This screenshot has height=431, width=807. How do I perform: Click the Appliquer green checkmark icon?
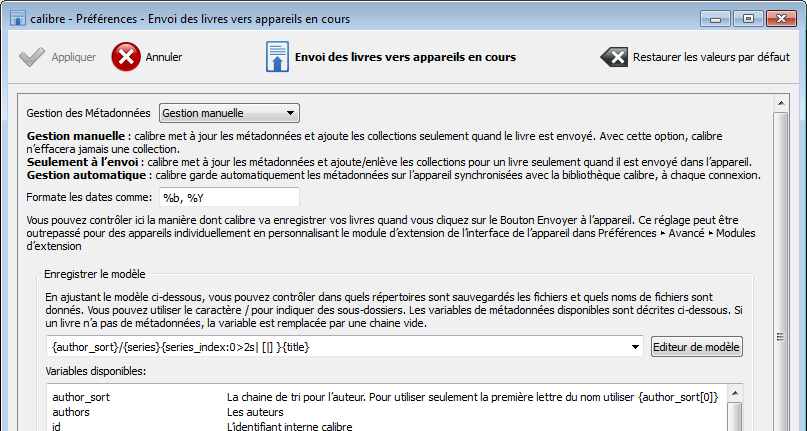click(32, 57)
